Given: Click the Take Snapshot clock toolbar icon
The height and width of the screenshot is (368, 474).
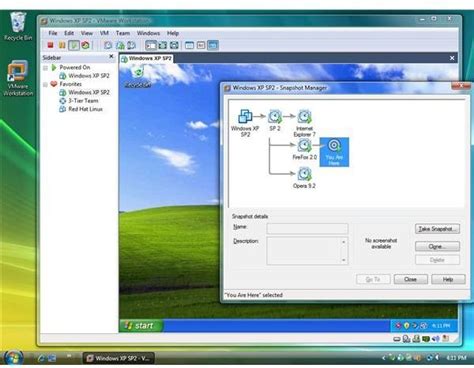Looking at the screenshot, I should [x=108, y=45].
